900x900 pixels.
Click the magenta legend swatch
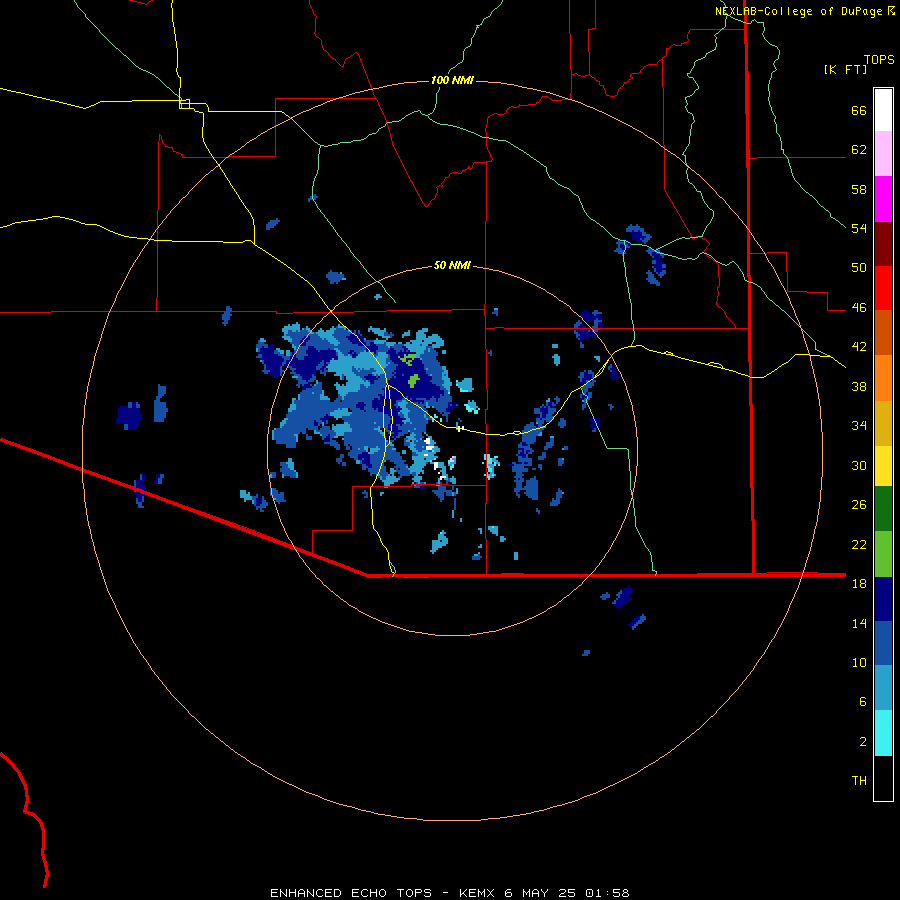(x=883, y=199)
